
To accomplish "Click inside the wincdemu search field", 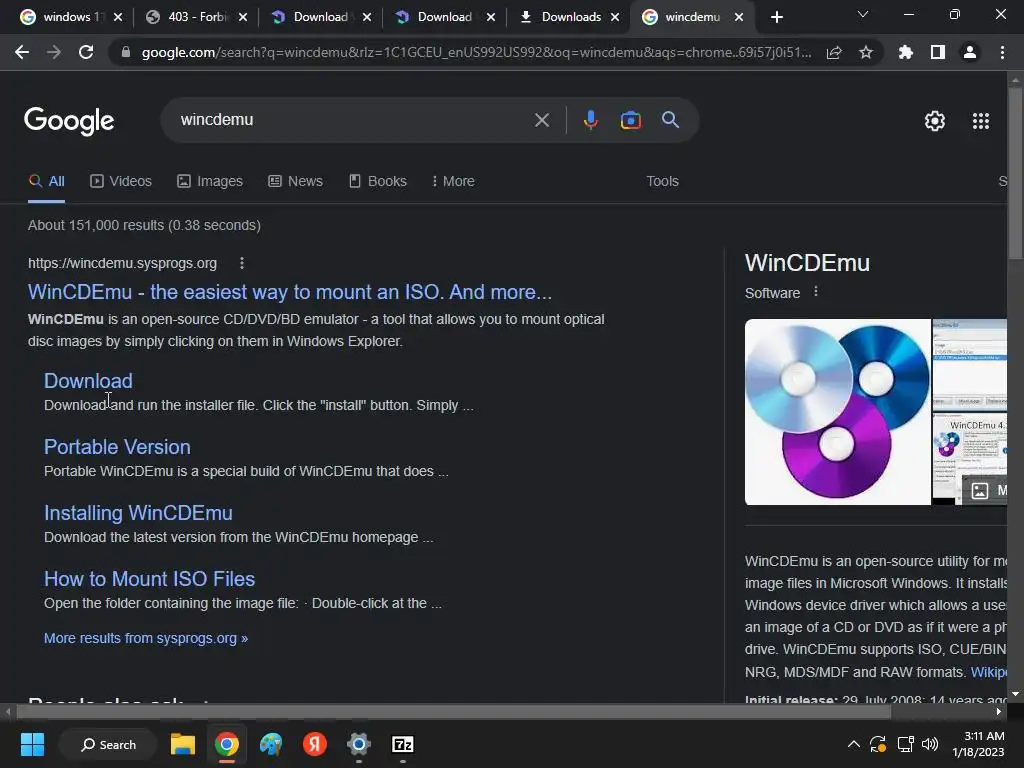I will (353, 120).
